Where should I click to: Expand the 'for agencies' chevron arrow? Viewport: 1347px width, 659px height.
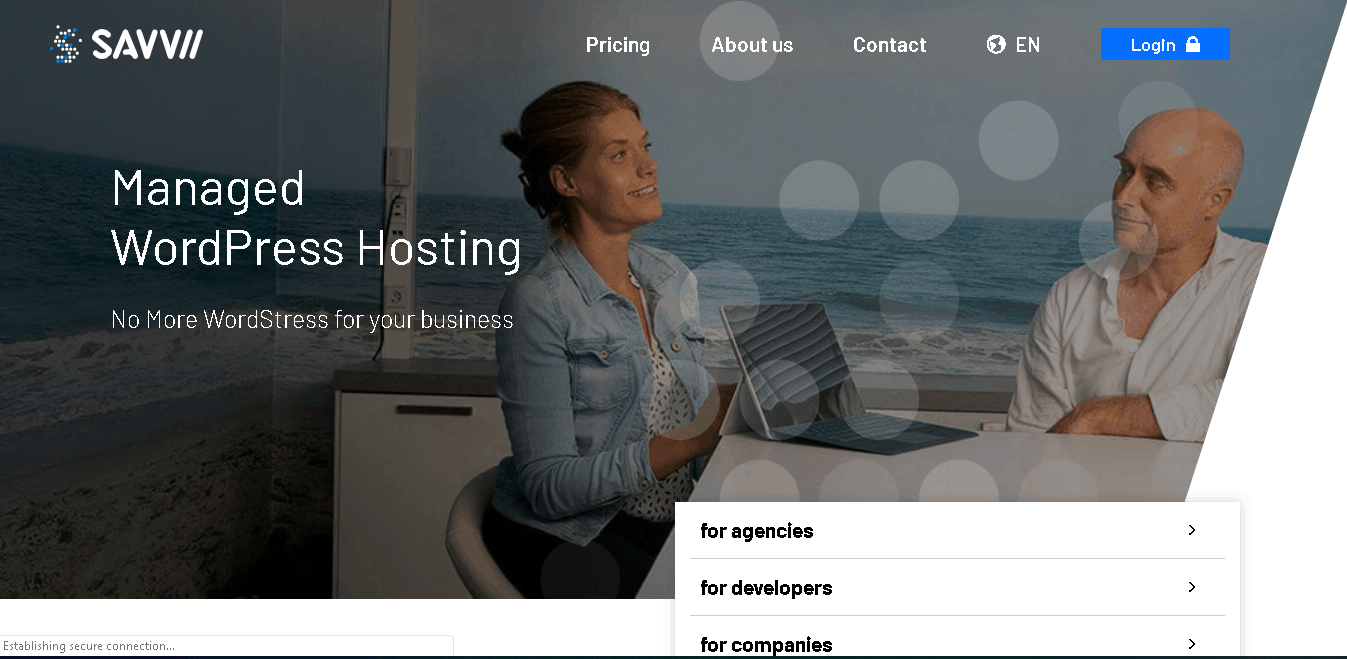coord(1192,530)
